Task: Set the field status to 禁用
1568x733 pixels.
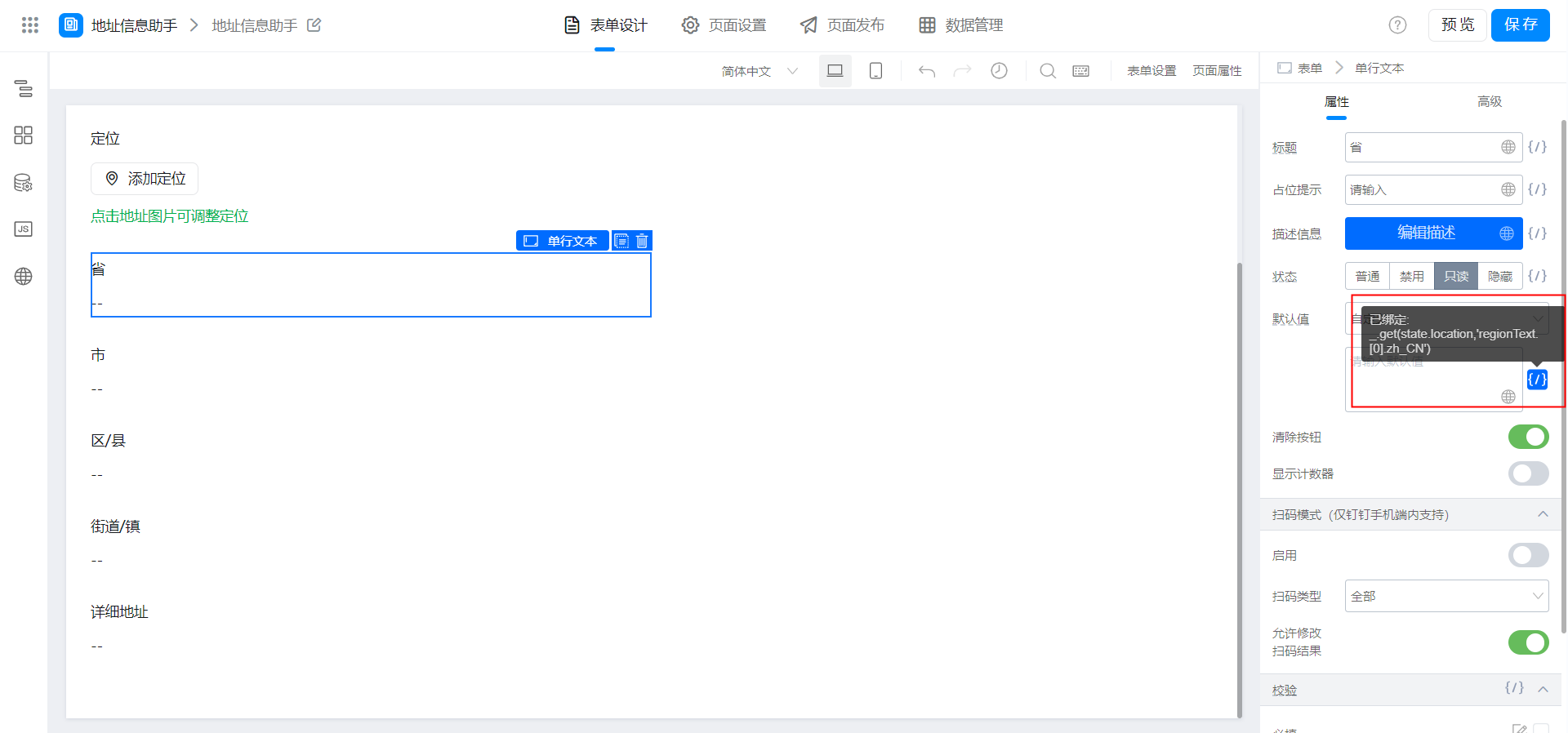Action: coord(1412,276)
